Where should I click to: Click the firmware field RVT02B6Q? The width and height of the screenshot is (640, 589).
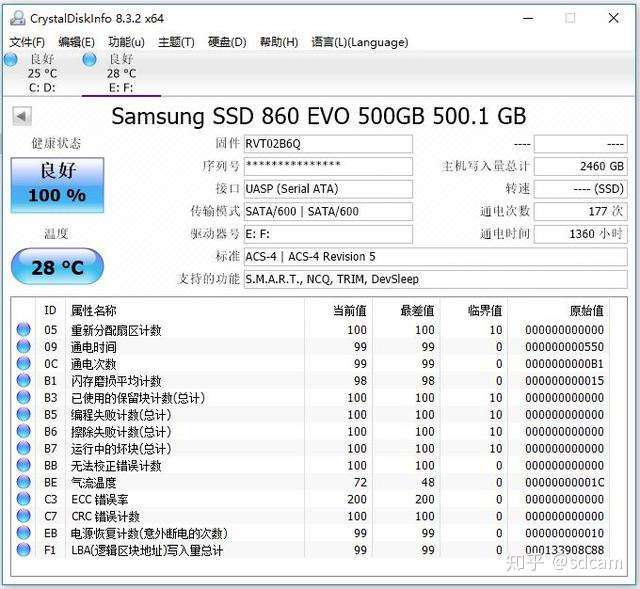[328, 144]
